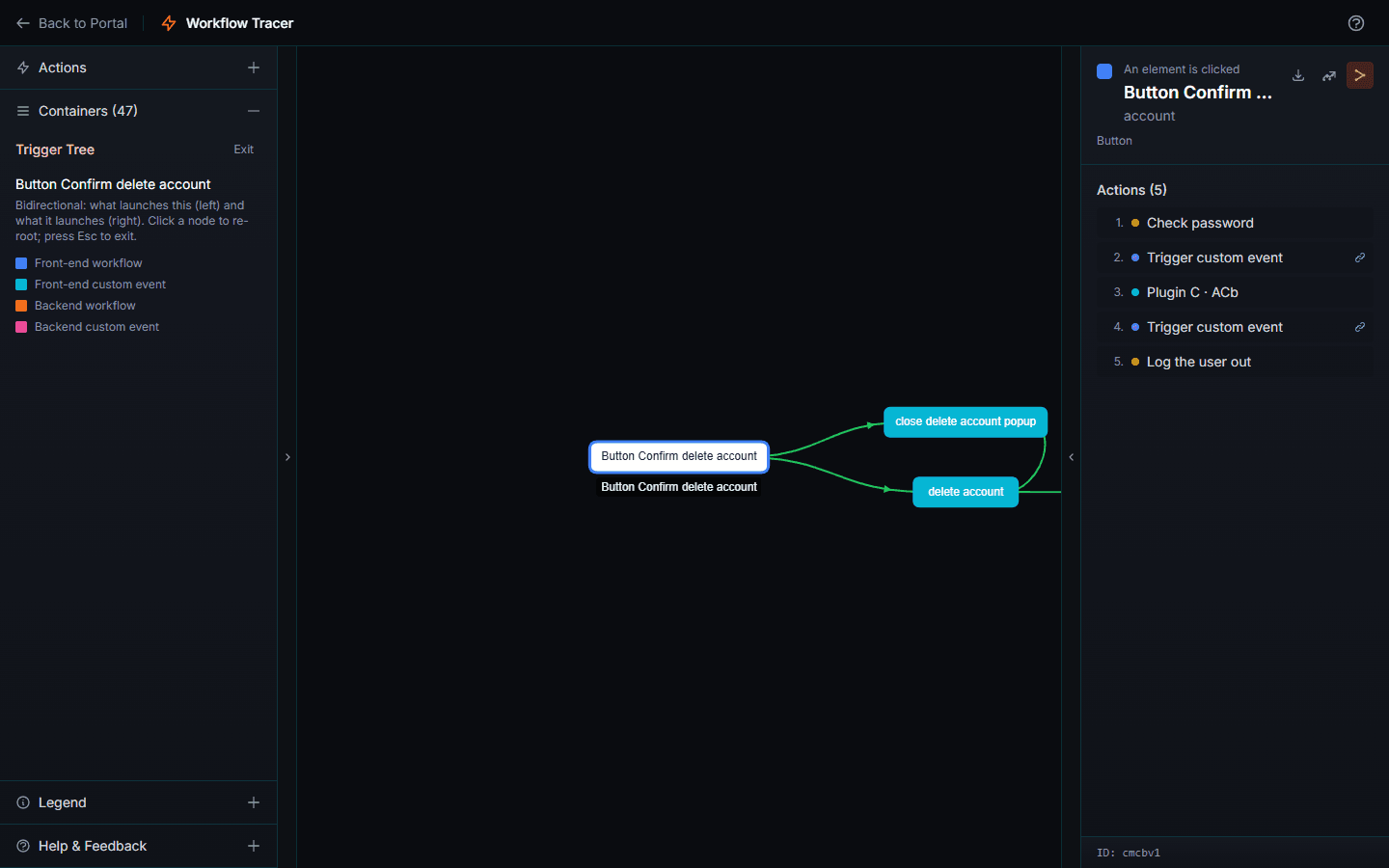This screenshot has height=868, width=1389.
Task: Click the Actions header label in sidebar
Action: click(63, 68)
